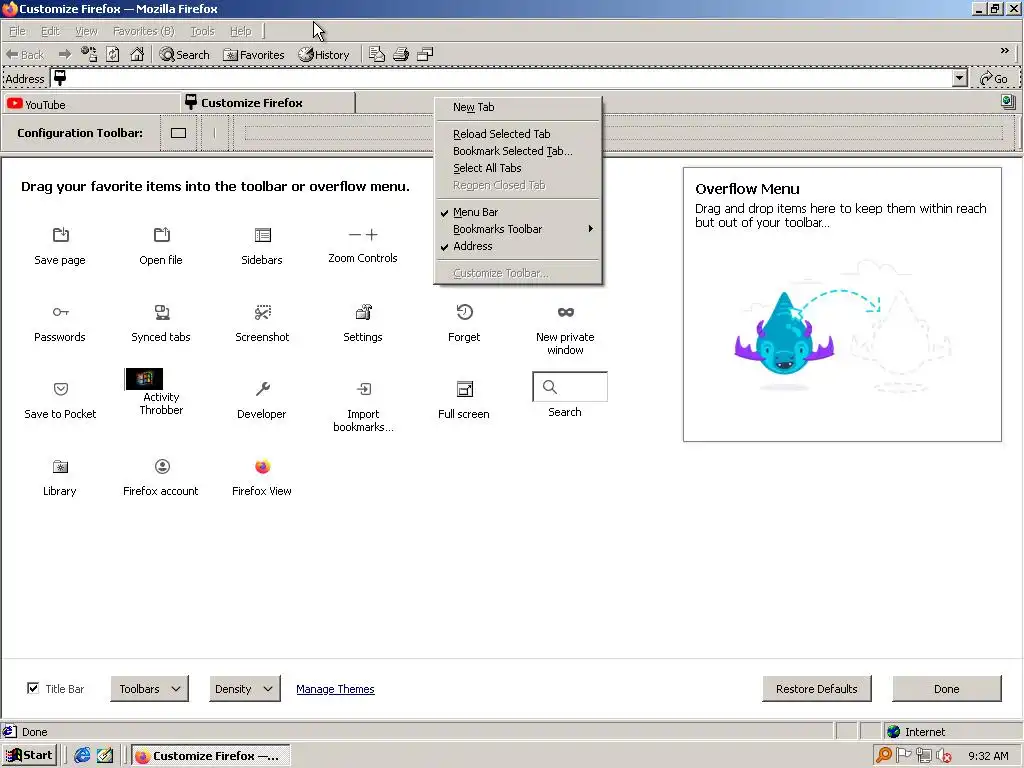Select the Firefox account icon
The width and height of the screenshot is (1024, 768).
point(162,466)
